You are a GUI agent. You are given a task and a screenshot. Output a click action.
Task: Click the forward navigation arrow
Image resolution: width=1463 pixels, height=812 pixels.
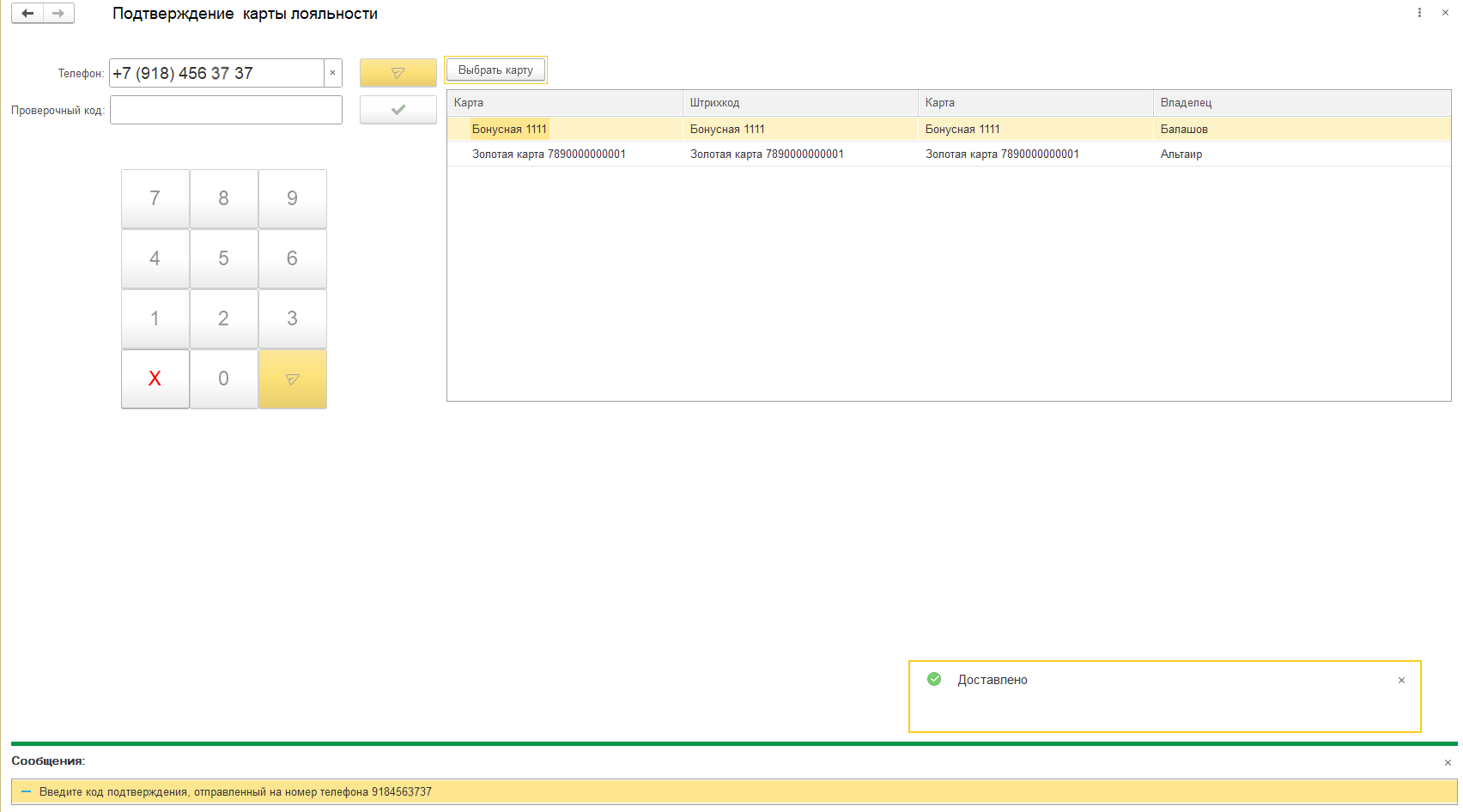[x=58, y=14]
